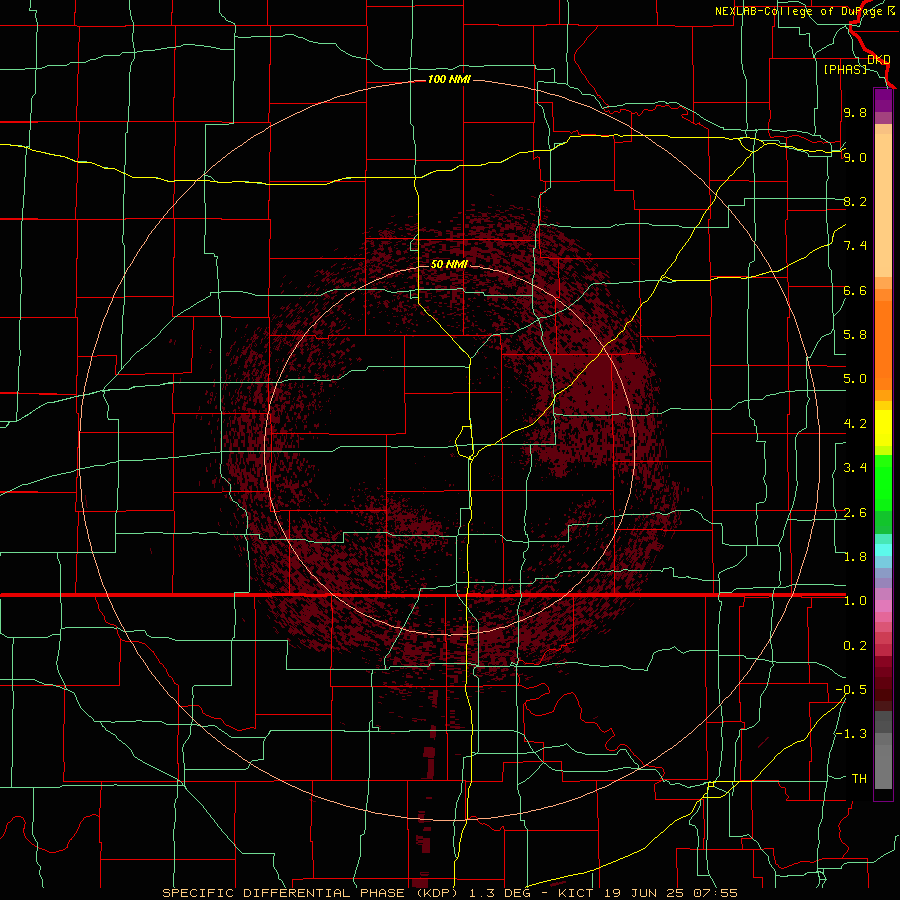Pick the pink swatch beside 1.0
The width and height of the screenshot is (900, 900).
pyautogui.click(x=883, y=606)
